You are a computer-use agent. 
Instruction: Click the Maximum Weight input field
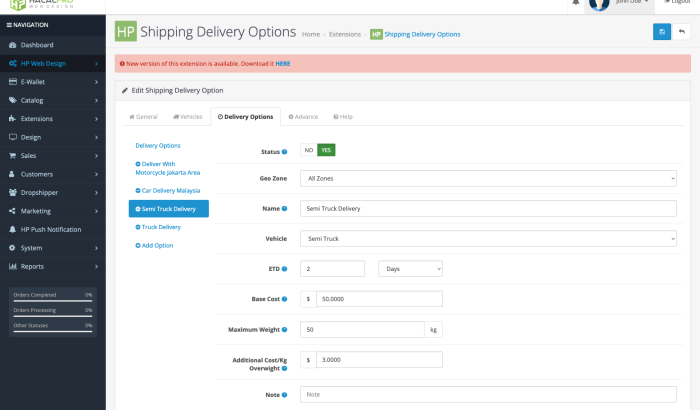pos(362,330)
